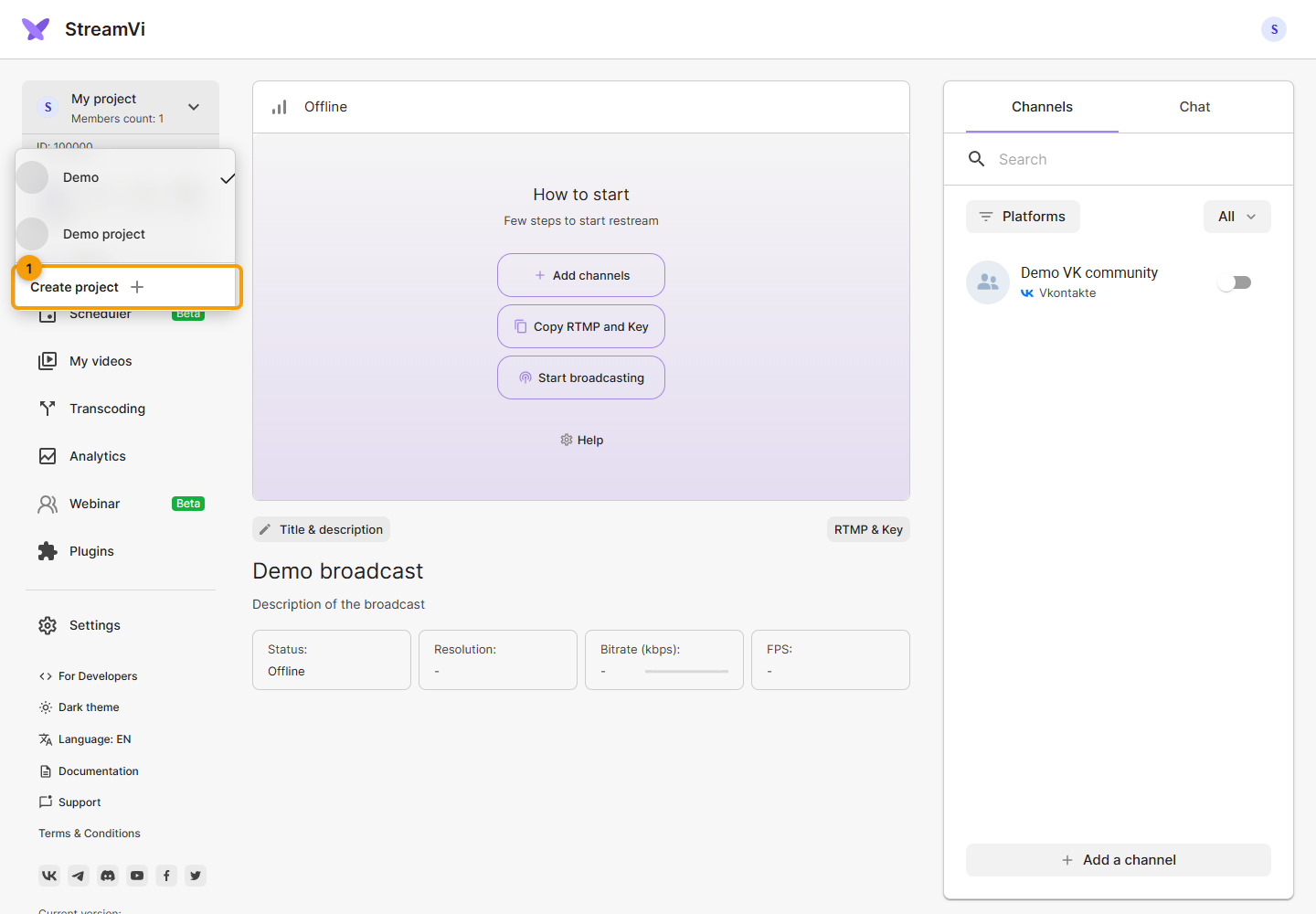Click Add a channel button
1316x914 pixels.
click(x=1119, y=860)
